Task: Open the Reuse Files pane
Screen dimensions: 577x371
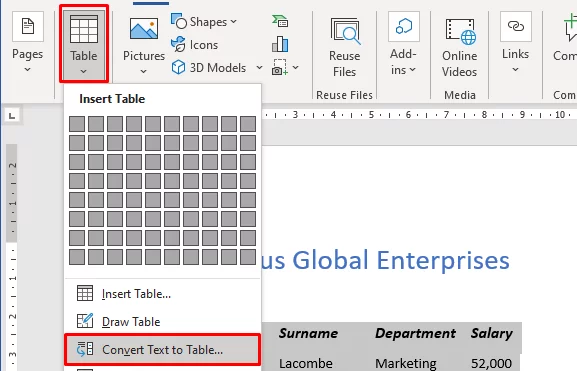Action: pyautogui.click(x=344, y=48)
